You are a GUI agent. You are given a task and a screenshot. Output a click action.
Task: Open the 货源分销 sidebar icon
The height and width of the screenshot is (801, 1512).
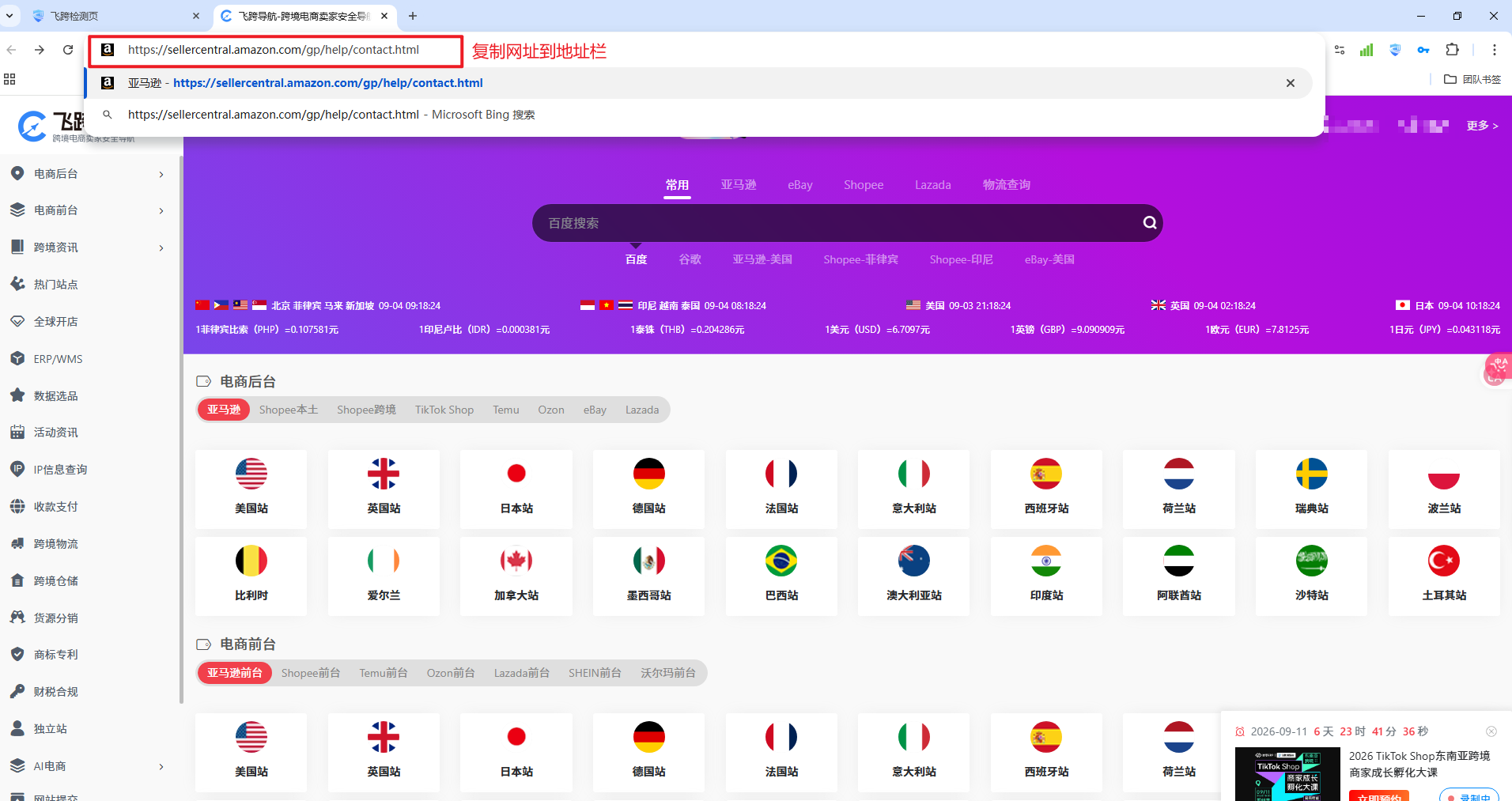point(17,618)
